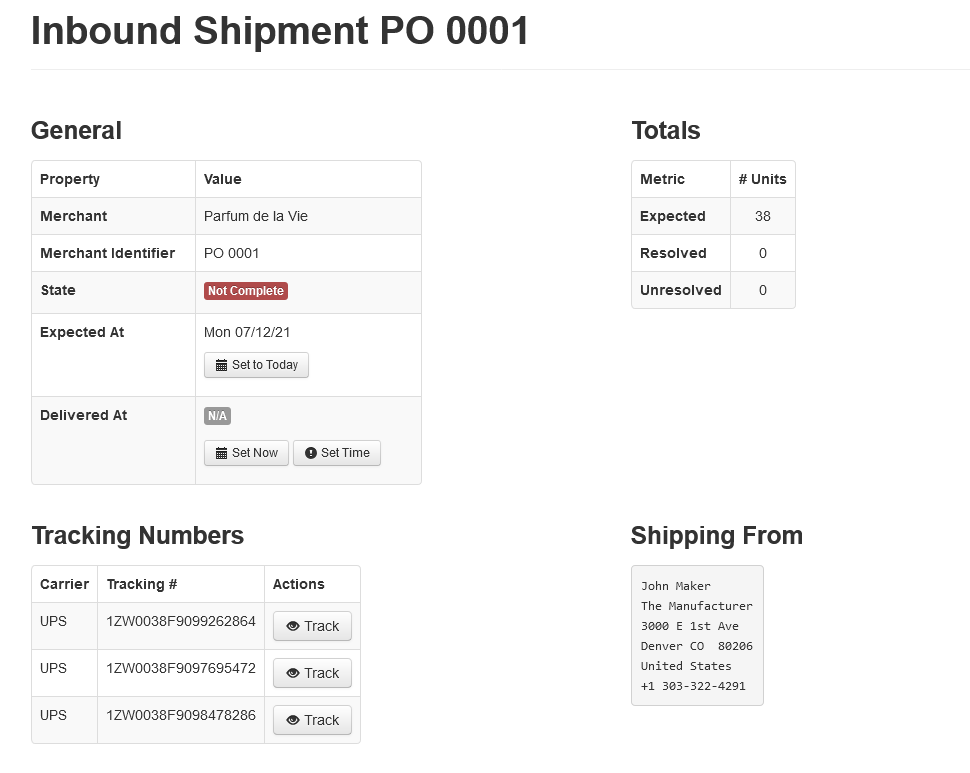Click the N/A delivered badge
Viewport: 970px width, 773px height.
click(217, 416)
